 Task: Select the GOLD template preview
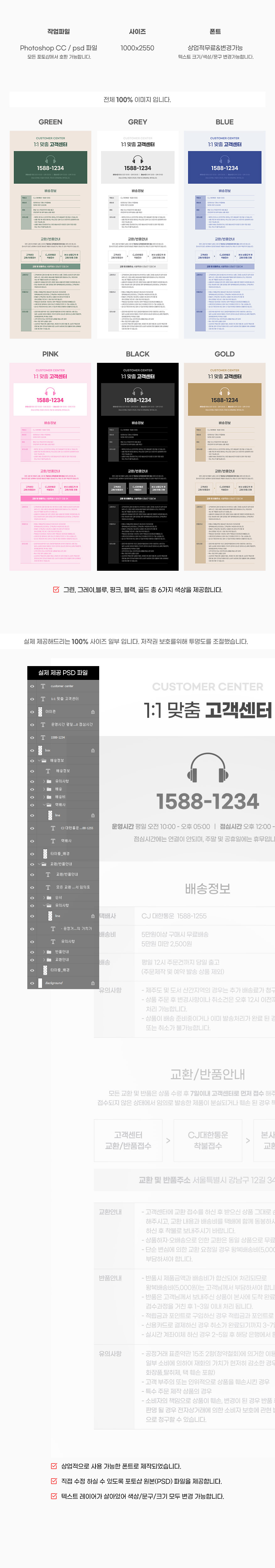click(x=224, y=467)
